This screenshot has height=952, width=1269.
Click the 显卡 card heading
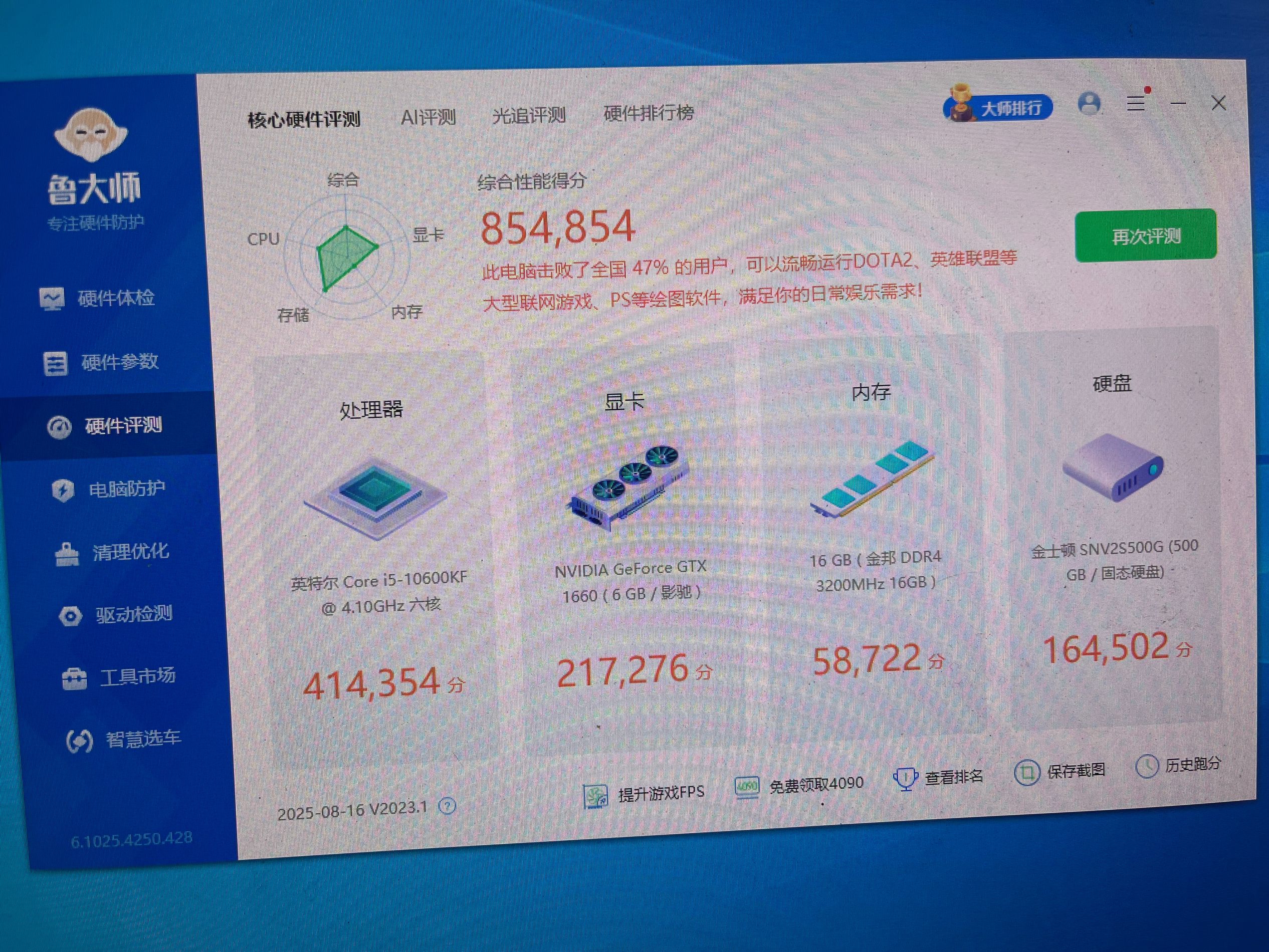pos(624,401)
